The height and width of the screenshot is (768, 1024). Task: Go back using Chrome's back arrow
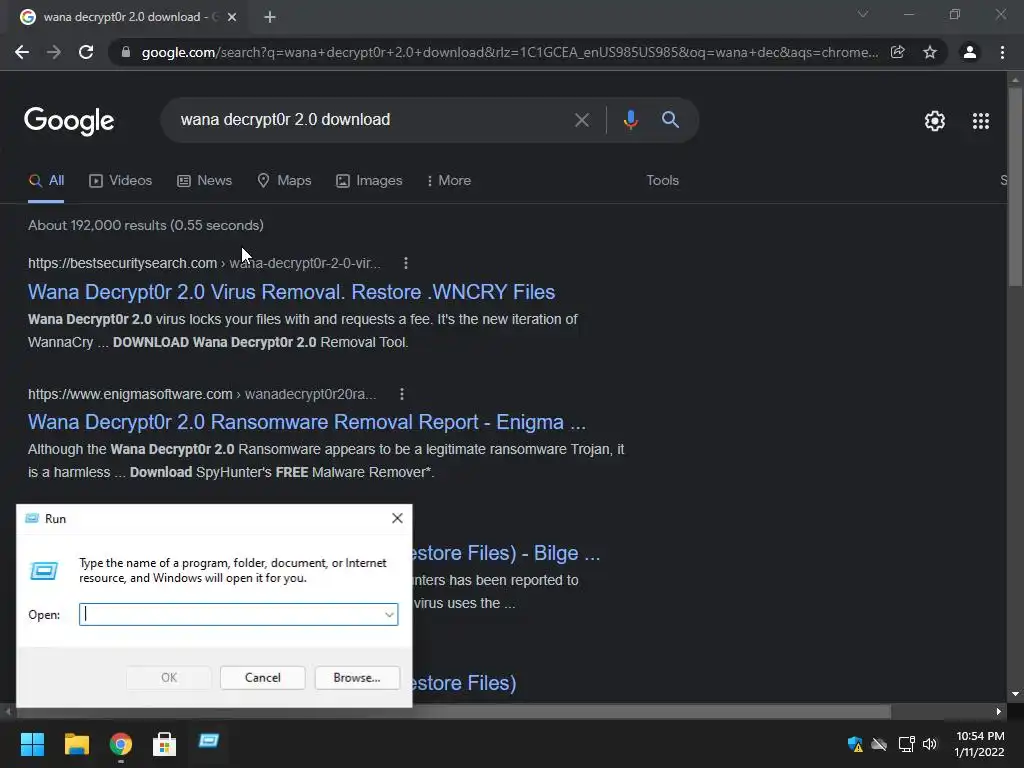[x=22, y=52]
